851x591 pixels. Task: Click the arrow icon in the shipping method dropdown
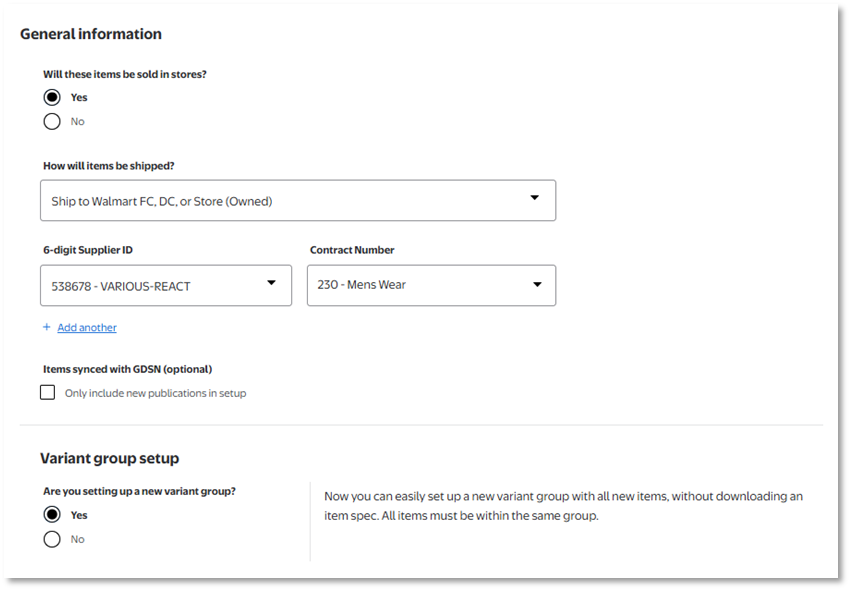pos(534,198)
